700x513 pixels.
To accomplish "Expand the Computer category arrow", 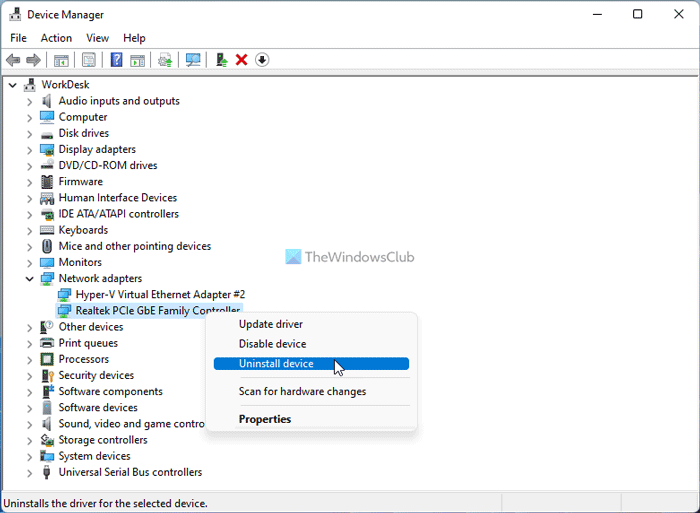I will 29,118.
